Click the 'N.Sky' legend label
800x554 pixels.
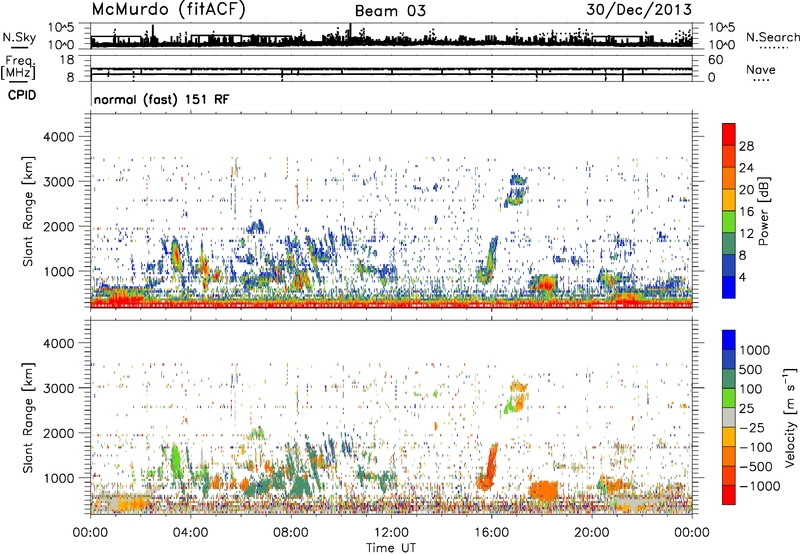click(19, 37)
